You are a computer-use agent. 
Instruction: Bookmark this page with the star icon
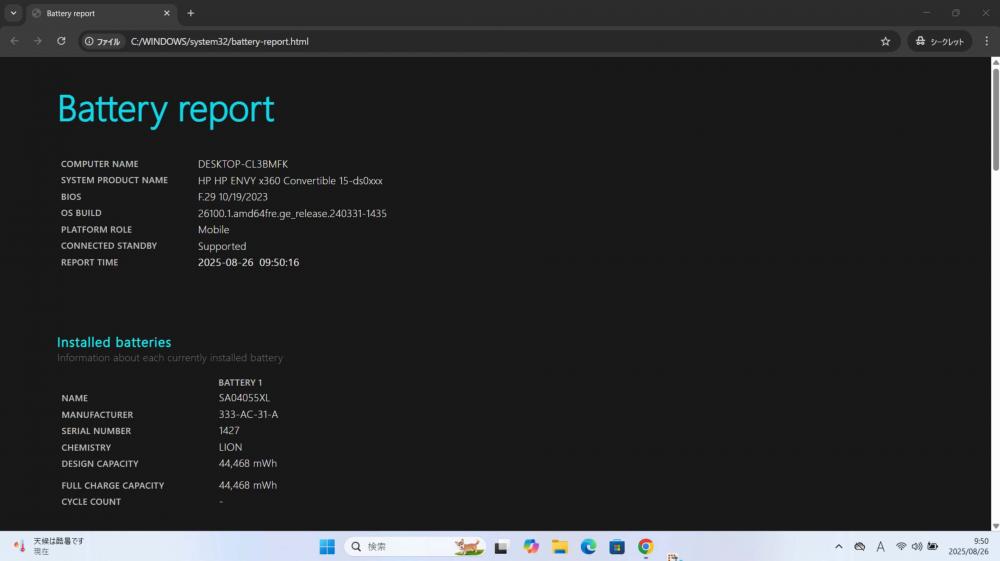pyautogui.click(x=885, y=41)
